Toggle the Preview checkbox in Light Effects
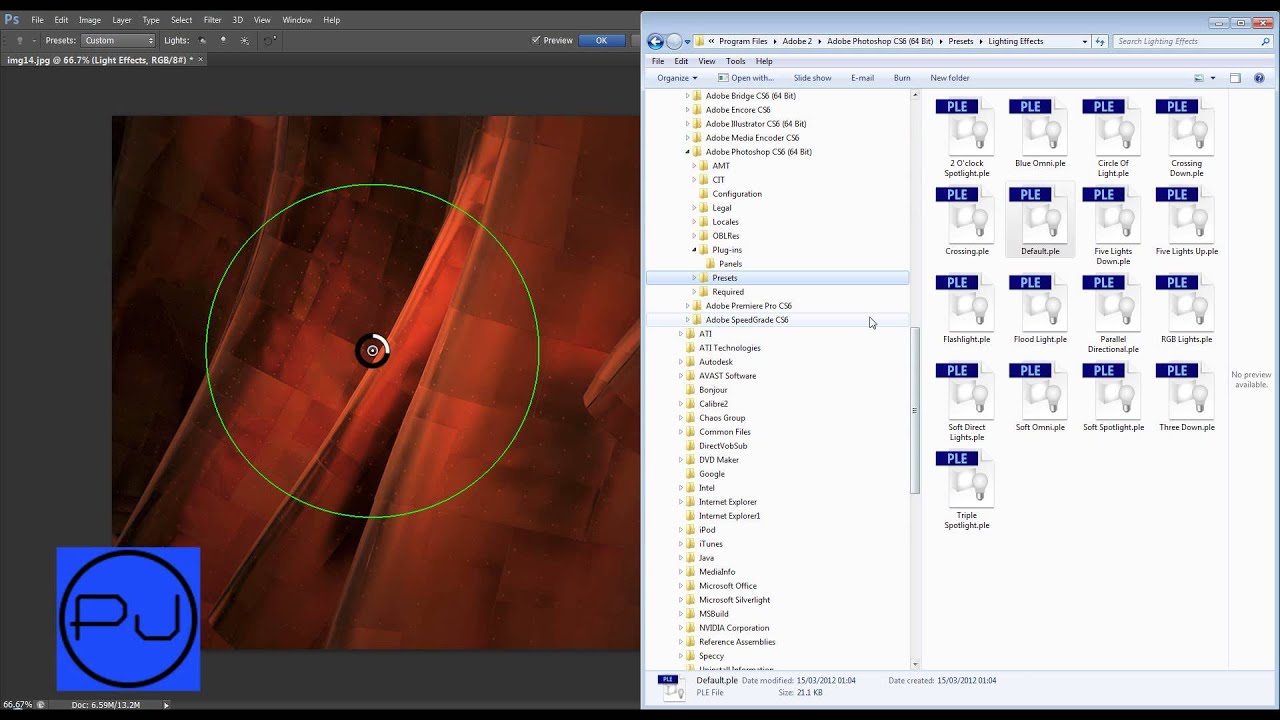 point(536,40)
